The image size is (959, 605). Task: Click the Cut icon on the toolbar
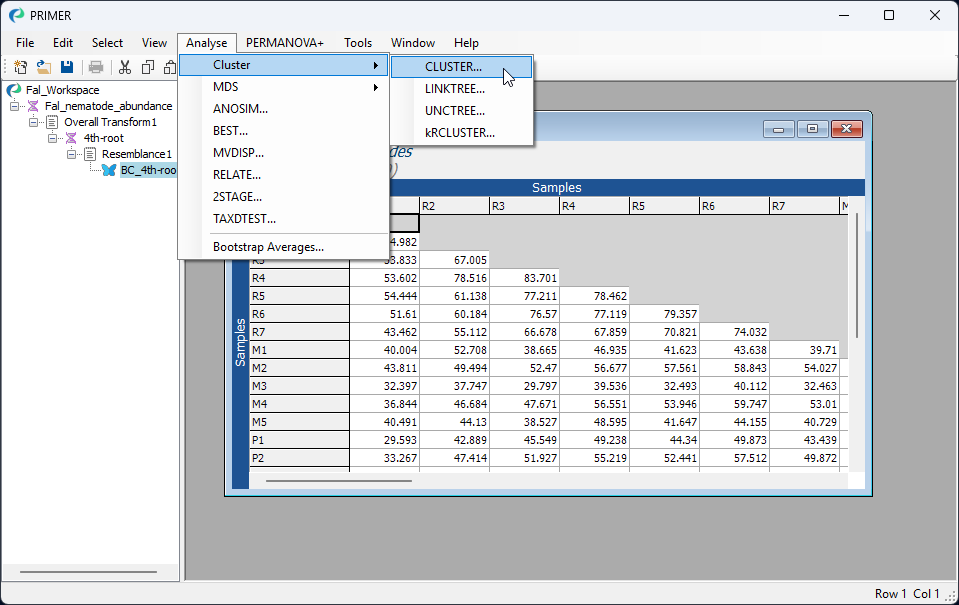pyautogui.click(x=124, y=66)
